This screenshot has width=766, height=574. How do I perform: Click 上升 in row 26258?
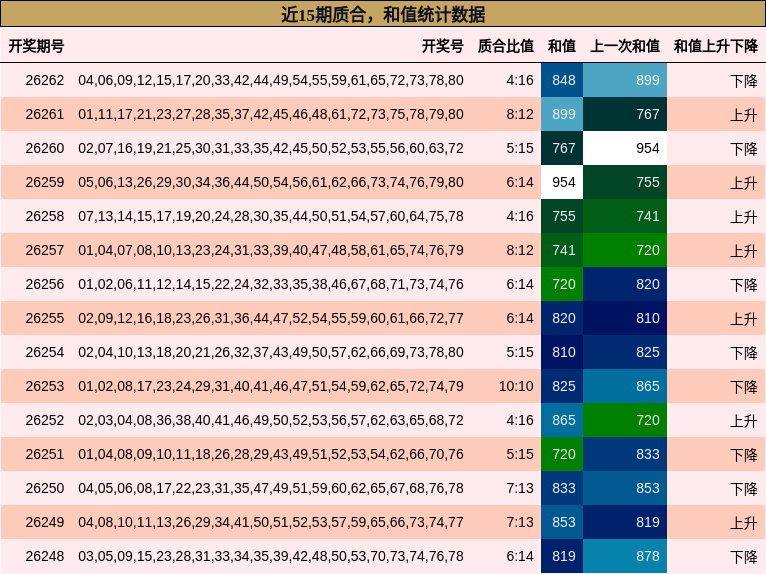(x=744, y=216)
